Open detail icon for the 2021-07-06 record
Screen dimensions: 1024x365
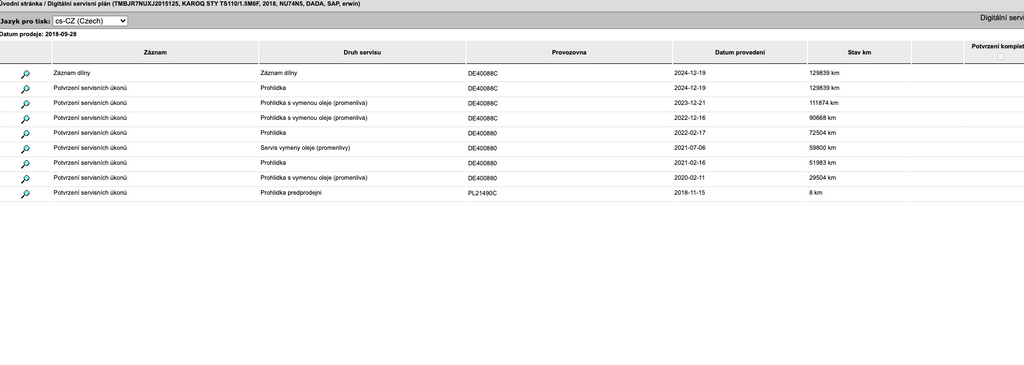pyautogui.click(x=25, y=150)
